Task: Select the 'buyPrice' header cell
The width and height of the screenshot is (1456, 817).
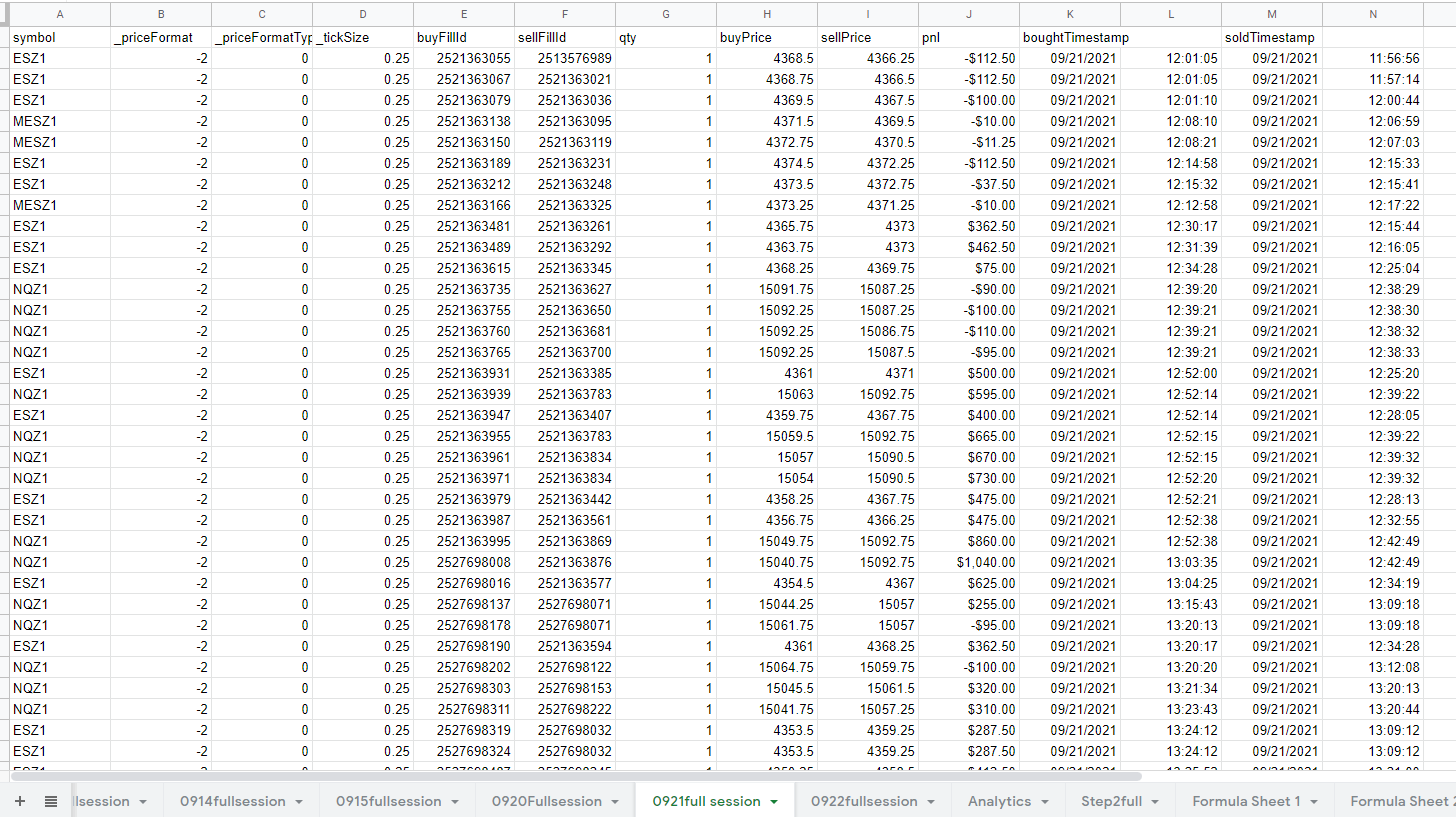Action: (x=767, y=37)
